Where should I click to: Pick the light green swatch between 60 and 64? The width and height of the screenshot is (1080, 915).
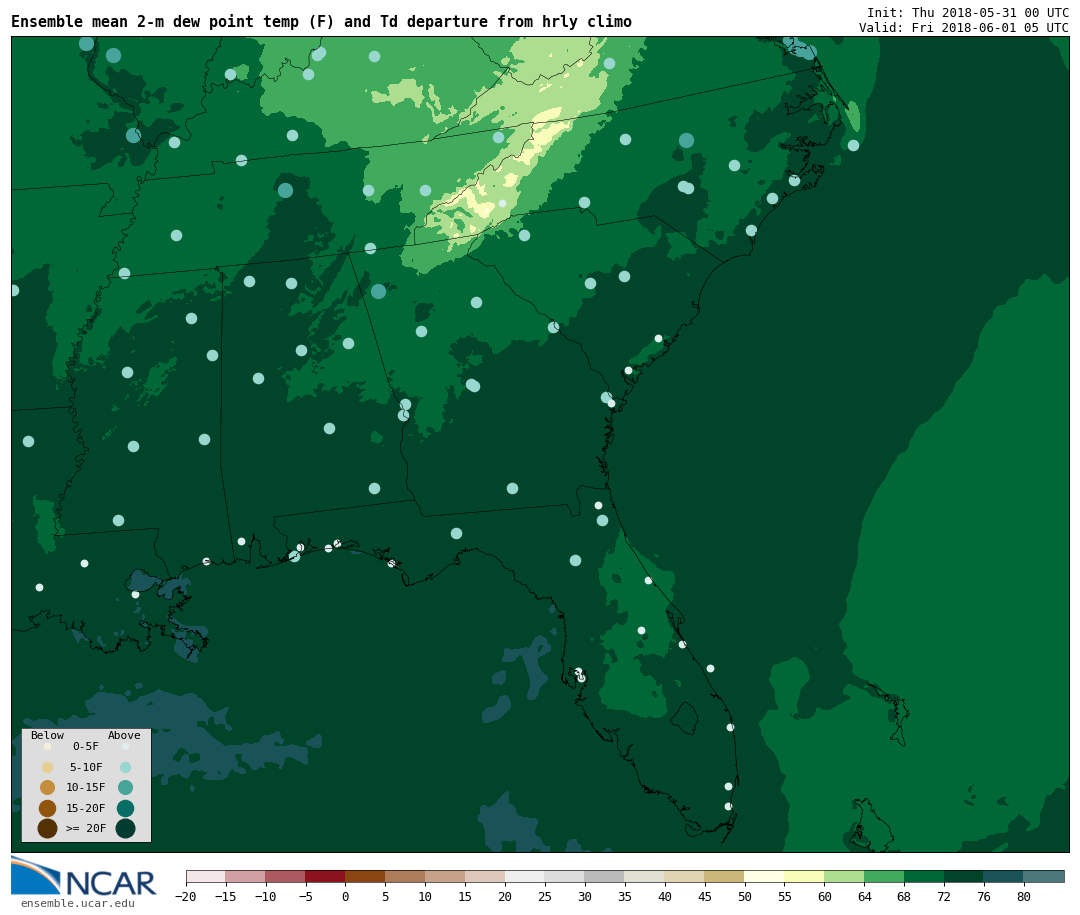(x=844, y=876)
